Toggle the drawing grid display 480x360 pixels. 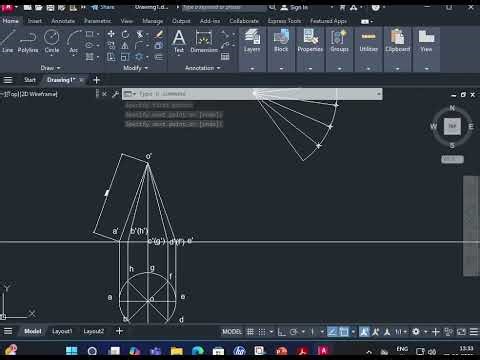[x=250, y=332]
